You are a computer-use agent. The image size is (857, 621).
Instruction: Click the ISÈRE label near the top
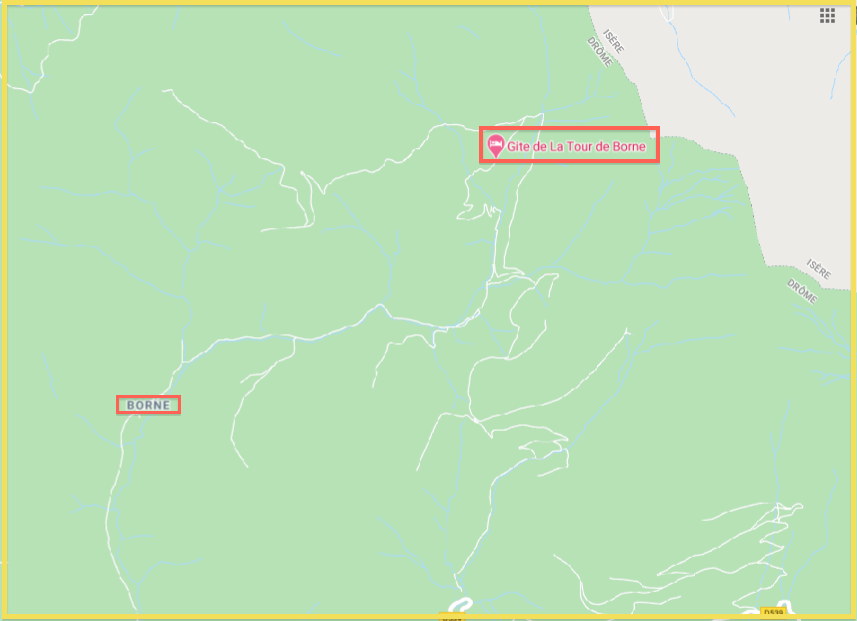[613, 41]
